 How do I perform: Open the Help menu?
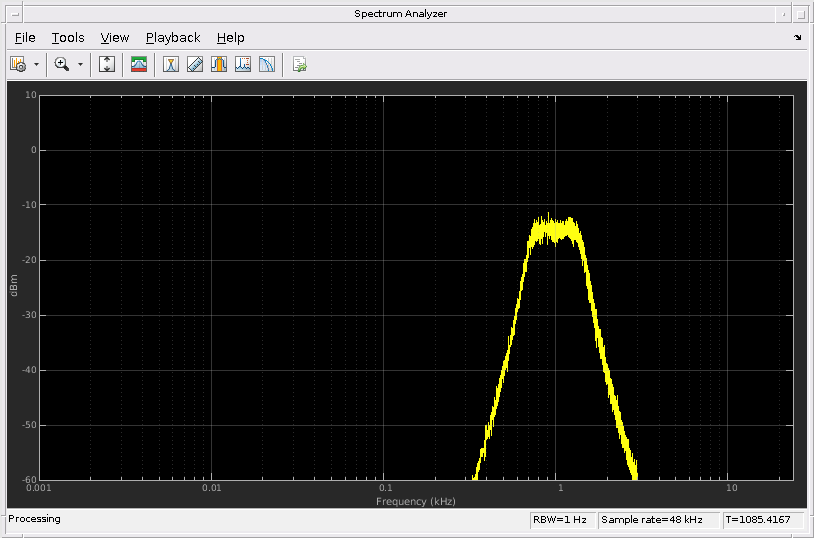(x=230, y=38)
